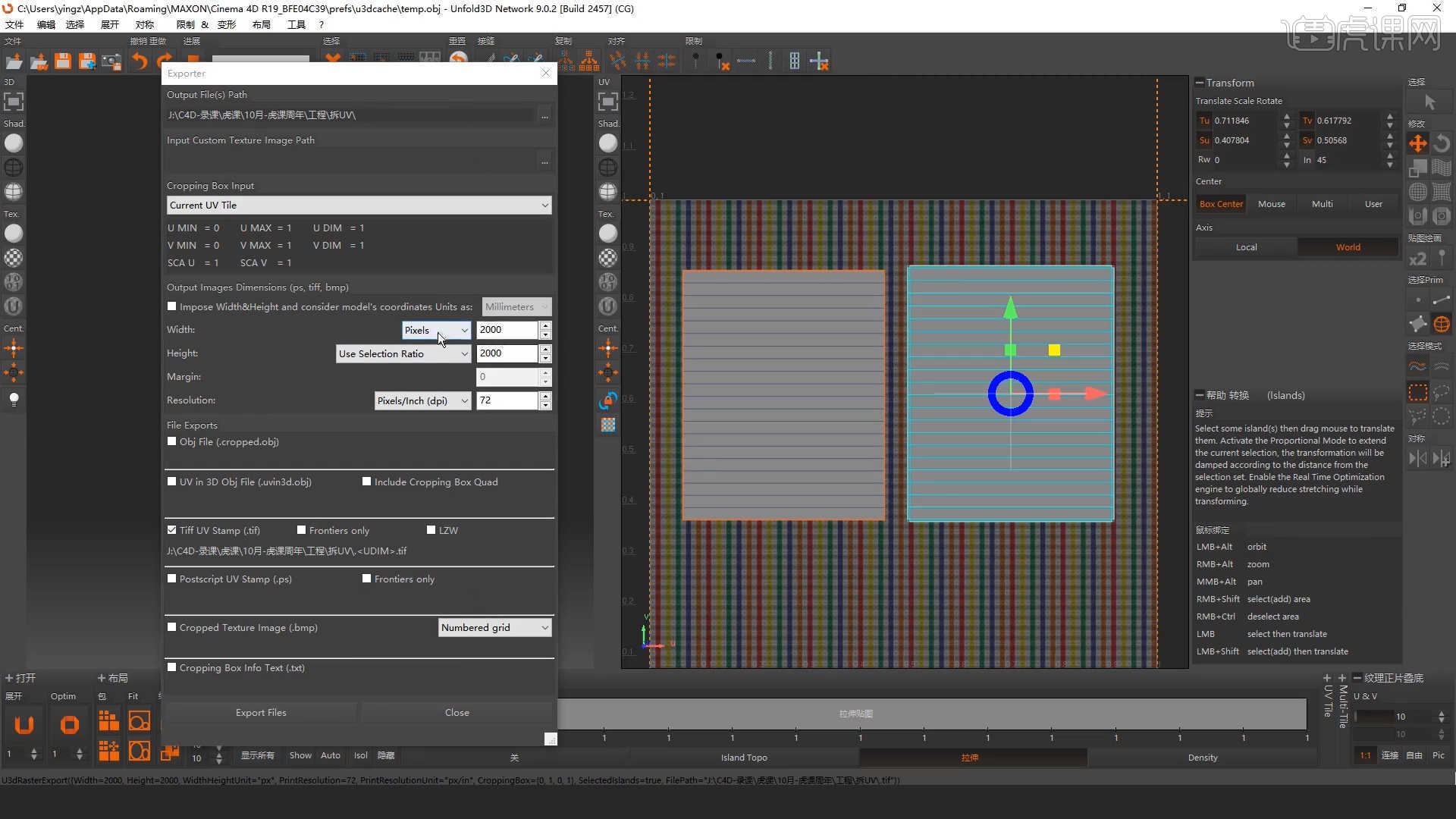
Task: Click the undo arrow in toolbar
Action: (140, 61)
